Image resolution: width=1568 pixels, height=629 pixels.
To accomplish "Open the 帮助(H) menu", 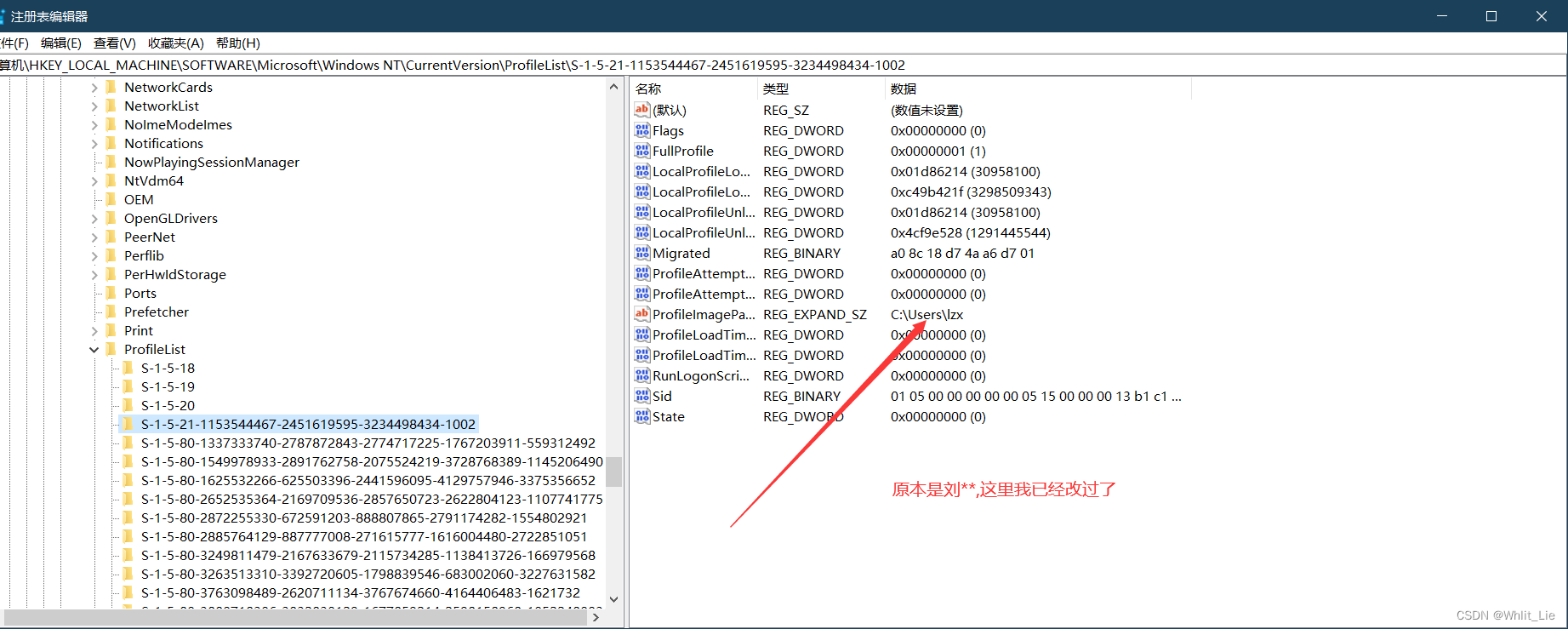I will pos(238,43).
